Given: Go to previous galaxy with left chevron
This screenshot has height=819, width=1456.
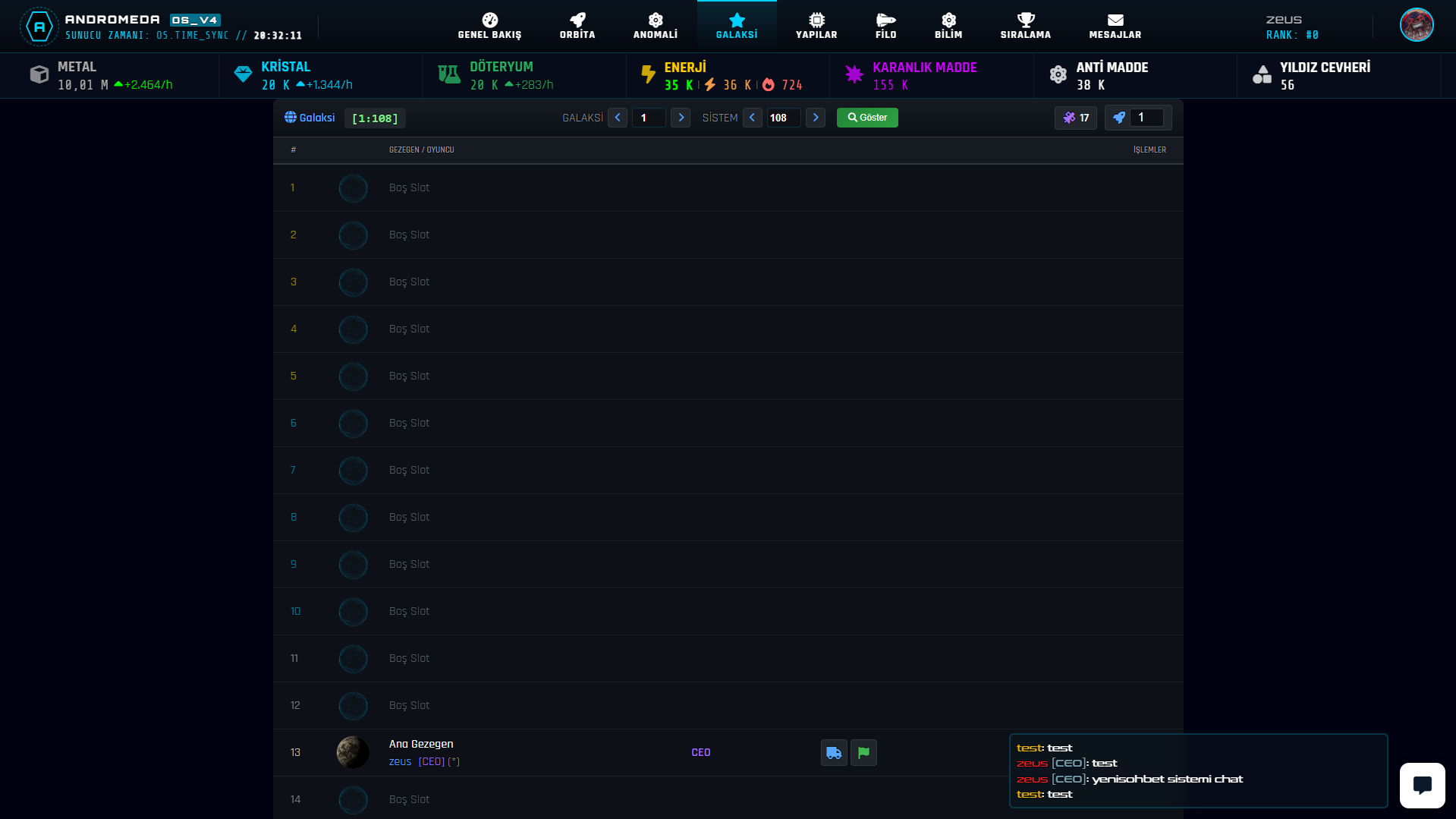Looking at the screenshot, I should pyautogui.click(x=618, y=118).
